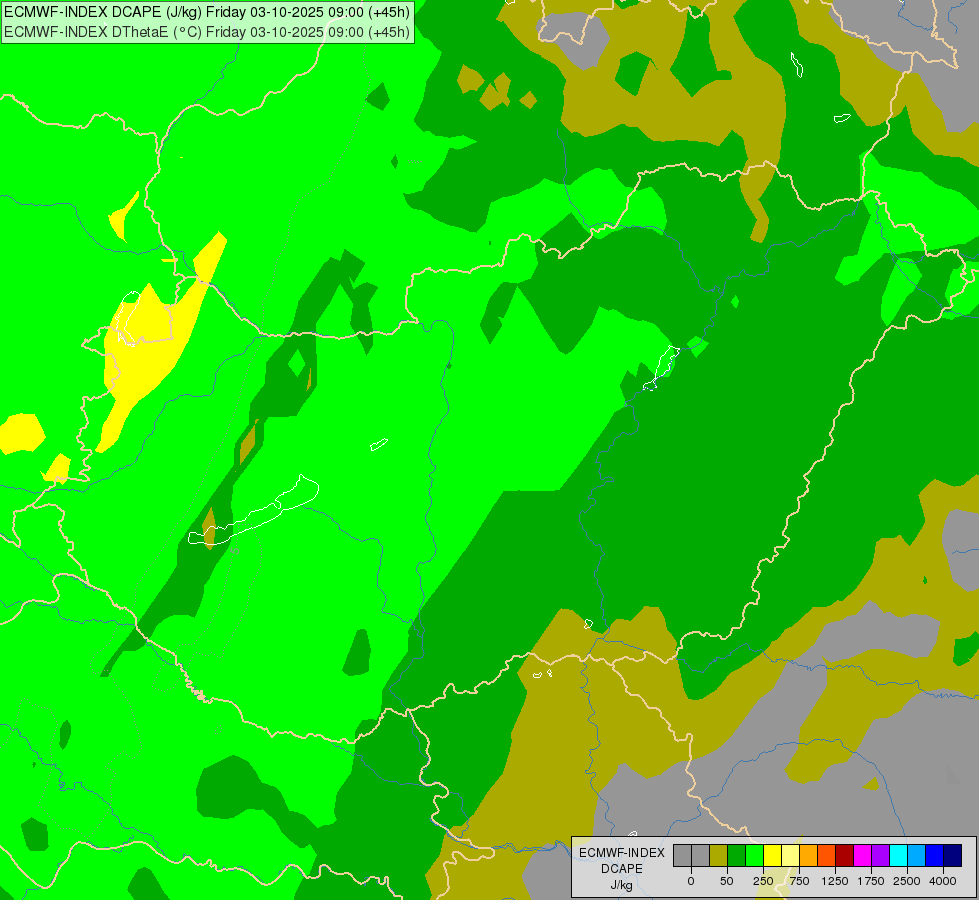Image resolution: width=979 pixels, height=900 pixels.
Task: Click the '1750' legend value
Action: (x=870, y=881)
